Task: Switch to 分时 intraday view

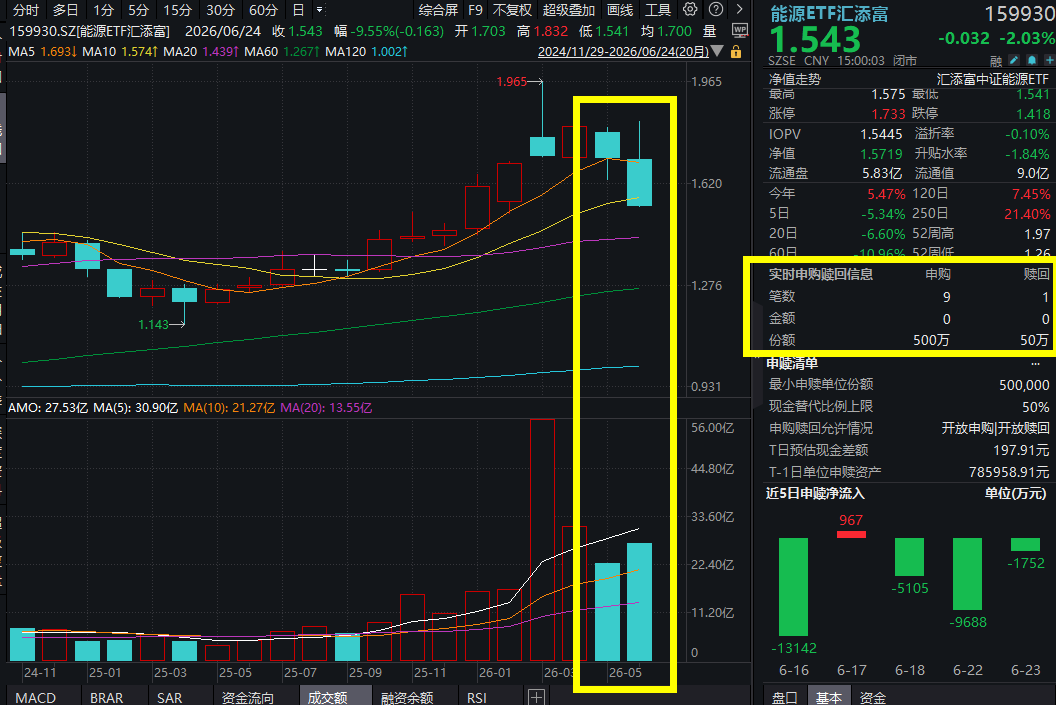Action: (x=26, y=10)
